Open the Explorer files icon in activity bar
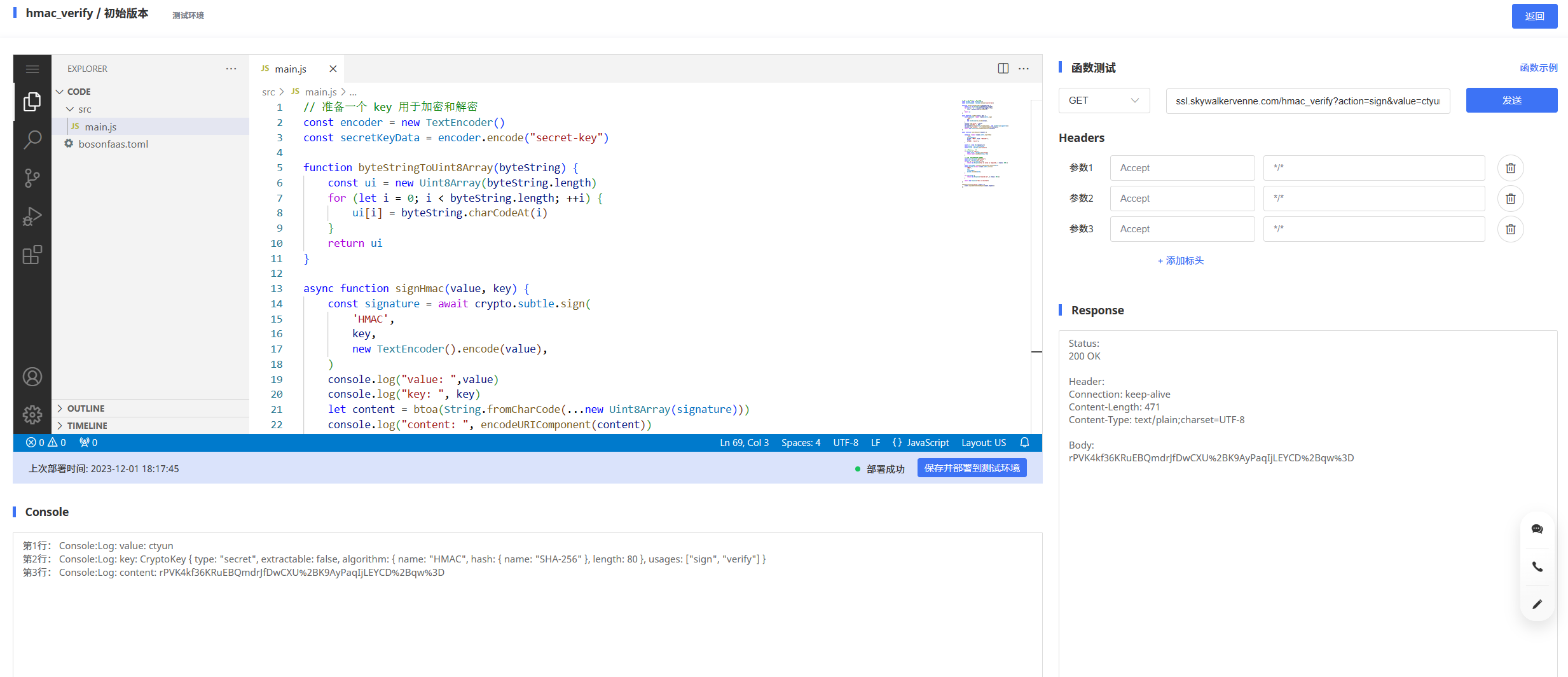Screen dimensions: 1568x677 coord(32,102)
